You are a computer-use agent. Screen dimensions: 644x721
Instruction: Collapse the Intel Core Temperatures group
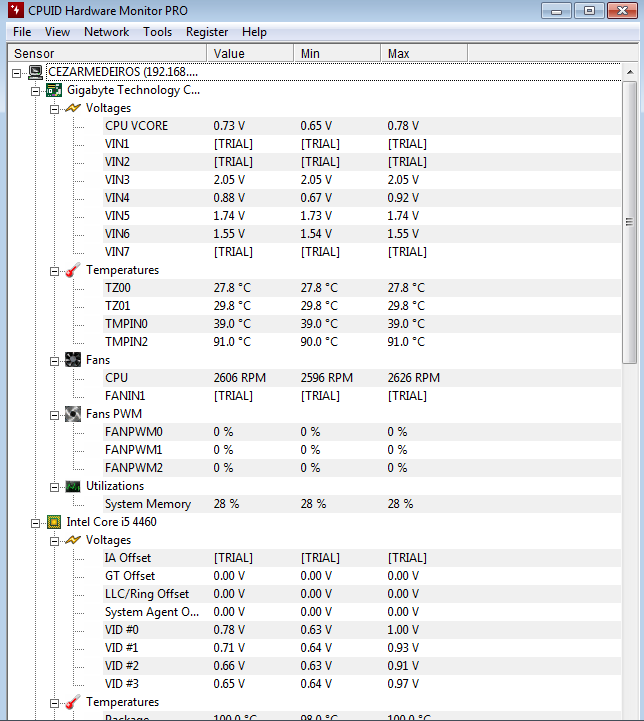[54, 703]
